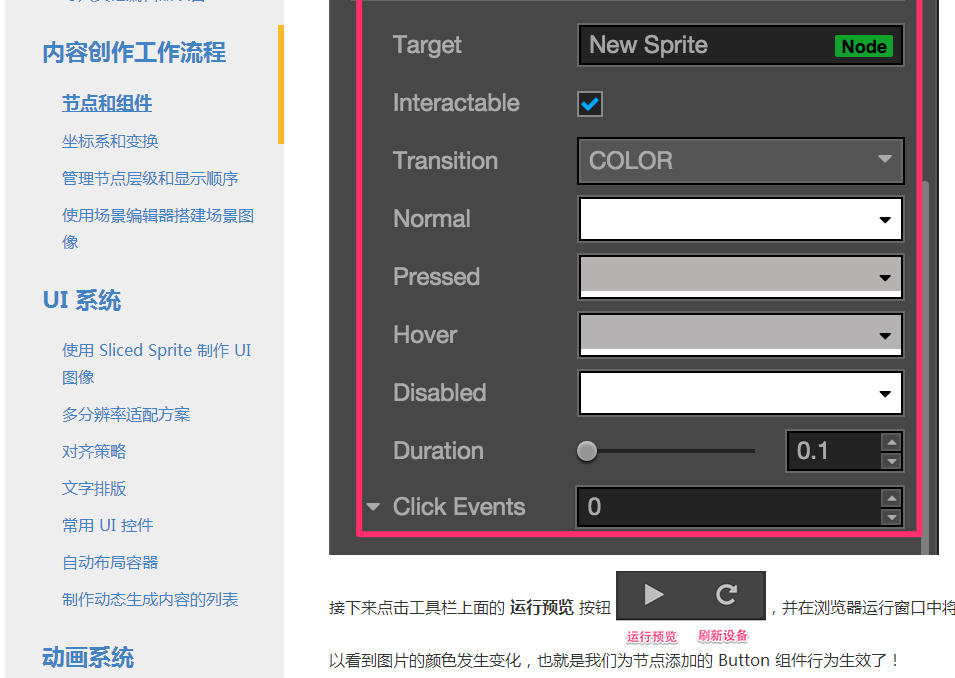955x678 pixels.
Task: Decrease Click Events count using down arrow
Action: [x=892, y=517]
